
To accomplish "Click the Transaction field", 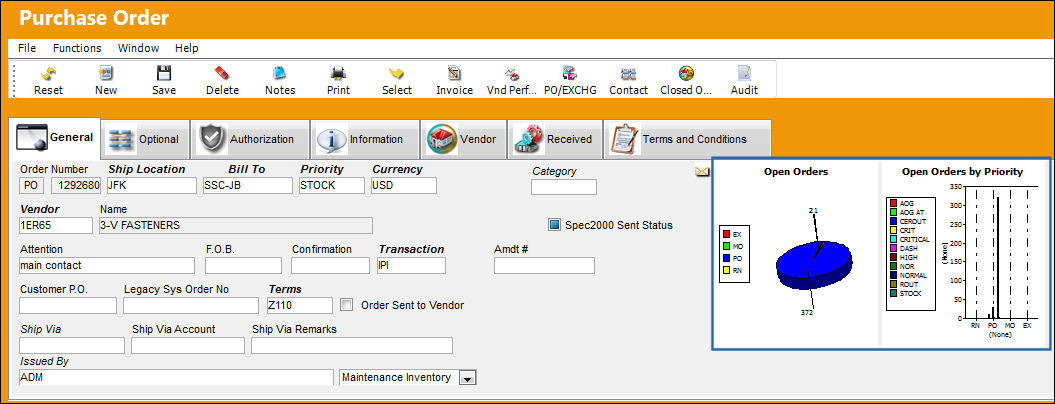I will click(412, 265).
